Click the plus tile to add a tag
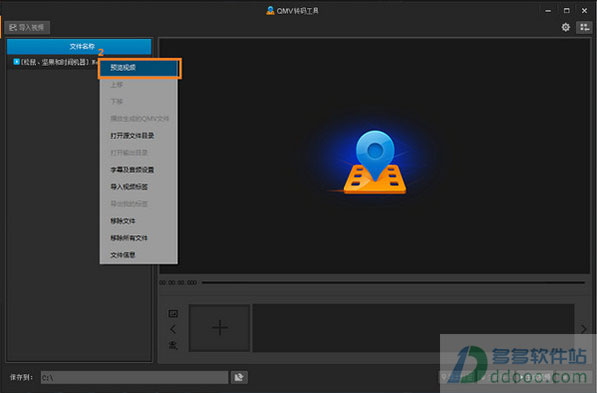Viewport: 597px width, 393px height. click(220, 328)
